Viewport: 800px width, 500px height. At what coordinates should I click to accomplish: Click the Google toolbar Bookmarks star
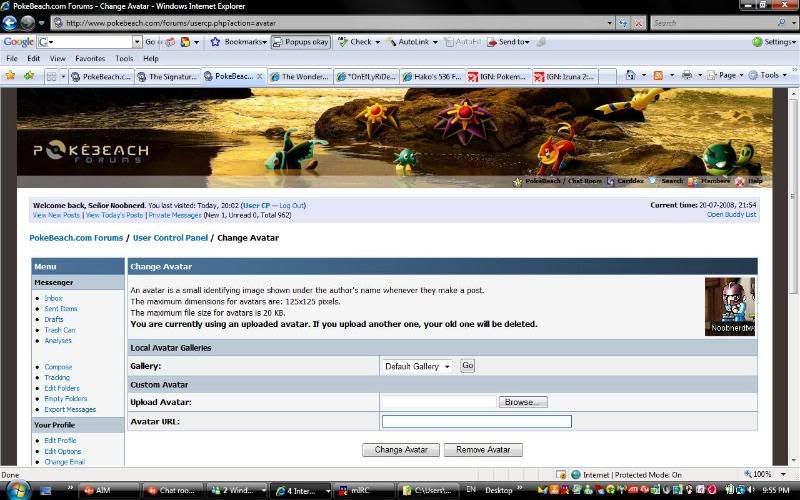[x=216, y=42]
